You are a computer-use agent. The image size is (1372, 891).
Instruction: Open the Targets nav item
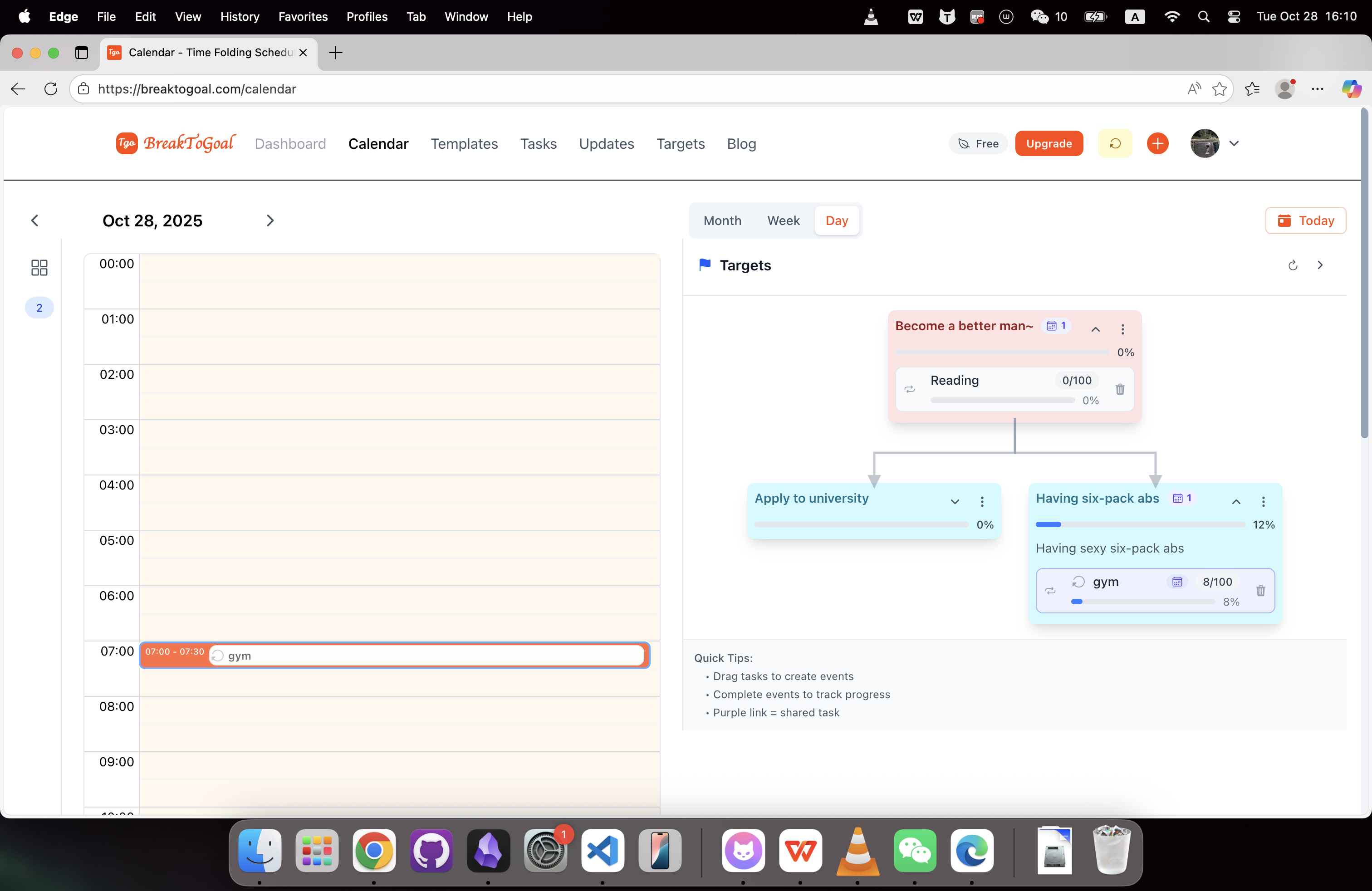click(680, 144)
